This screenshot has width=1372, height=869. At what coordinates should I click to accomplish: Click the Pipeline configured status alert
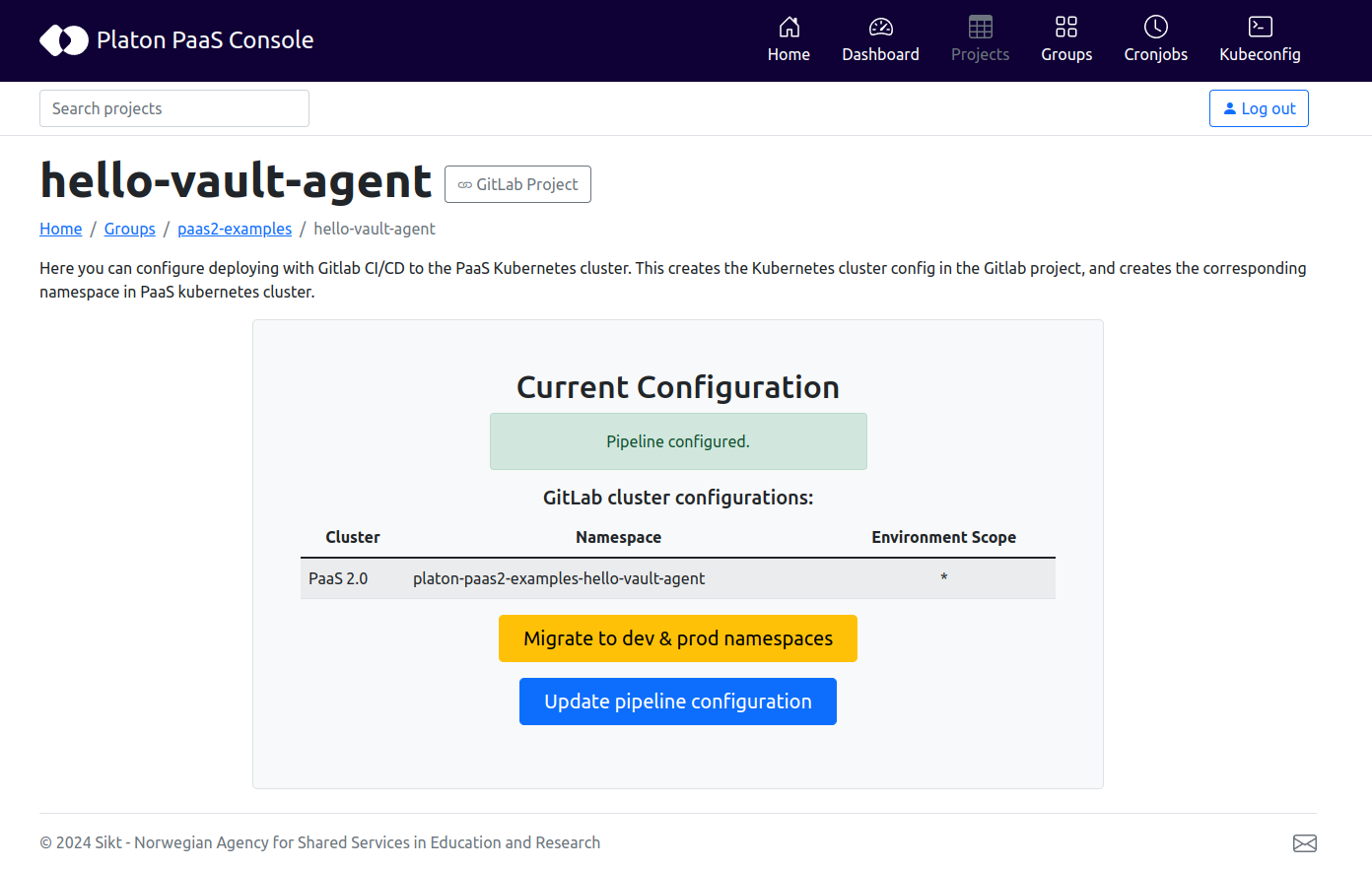tap(678, 441)
